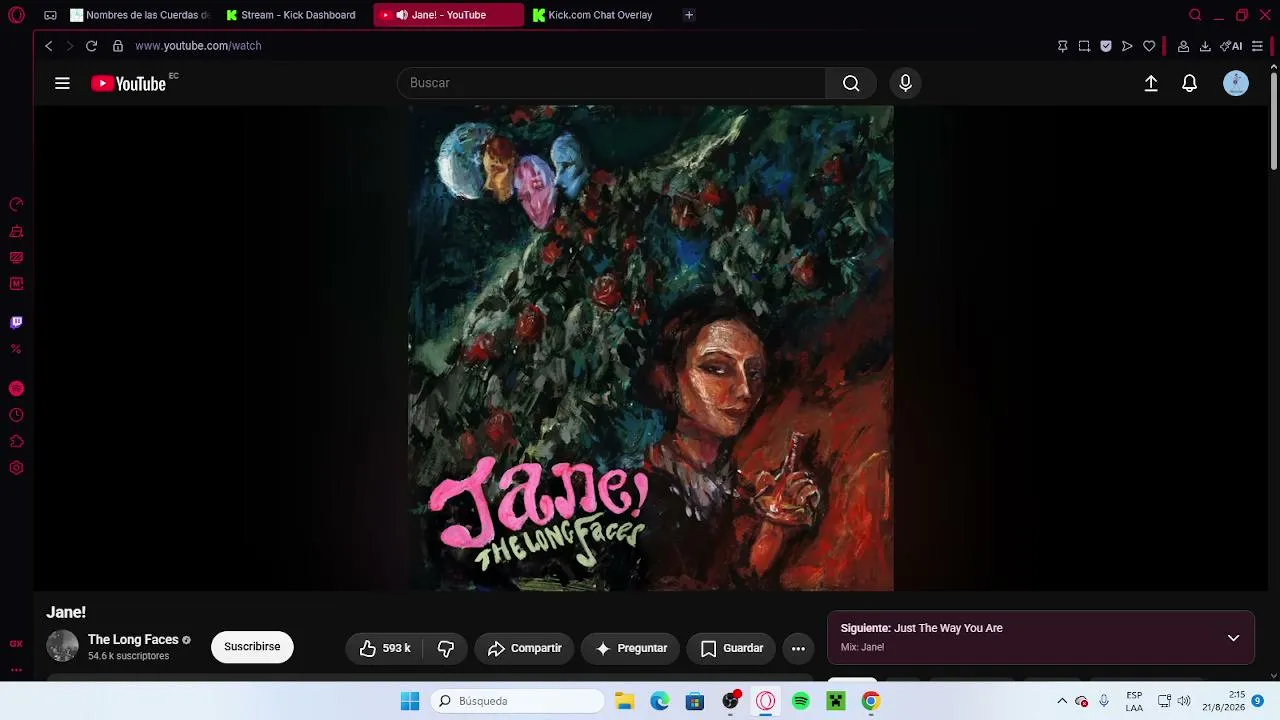
Task: Open the YouTube hamburger guide menu
Action: 62,84
